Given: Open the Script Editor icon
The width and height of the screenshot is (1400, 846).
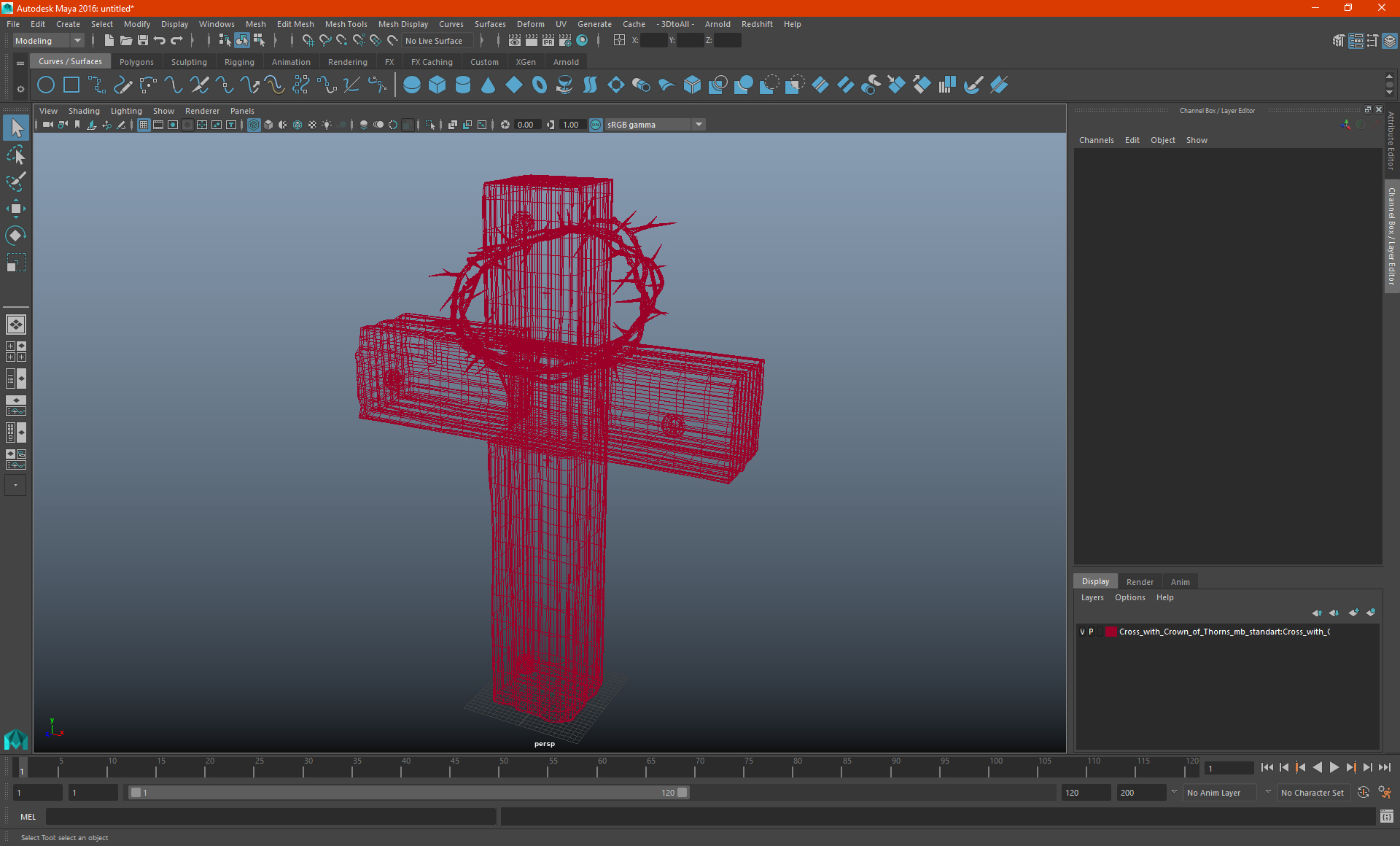Looking at the screenshot, I should [1387, 817].
